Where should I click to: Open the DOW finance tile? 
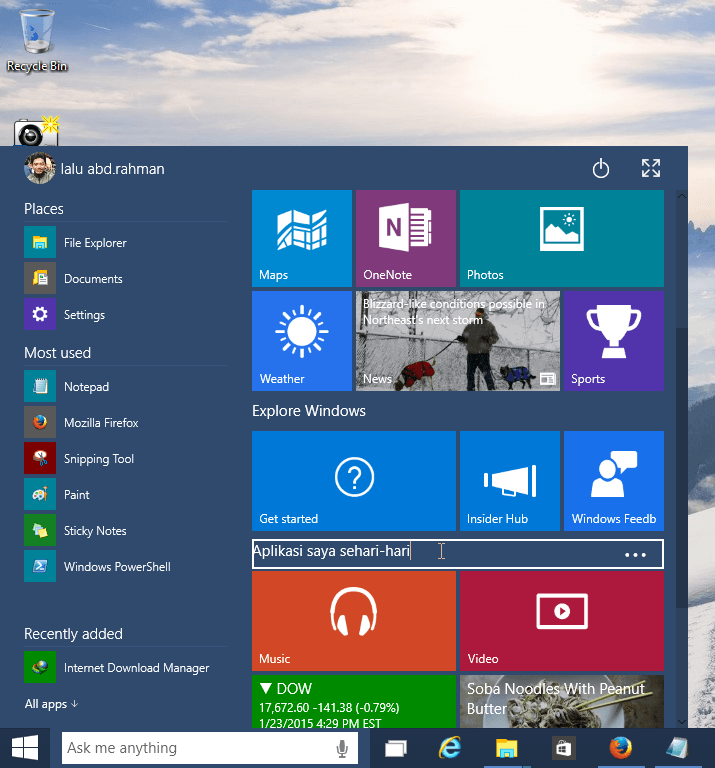tap(354, 701)
